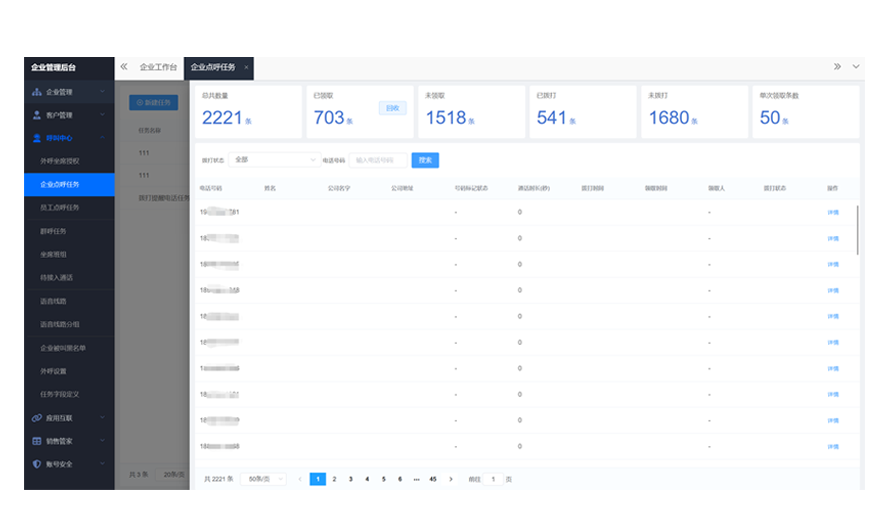Collapse sidebar with double-chevron left icon
Image resolution: width=882 pixels, height=531 pixels.
(124, 67)
